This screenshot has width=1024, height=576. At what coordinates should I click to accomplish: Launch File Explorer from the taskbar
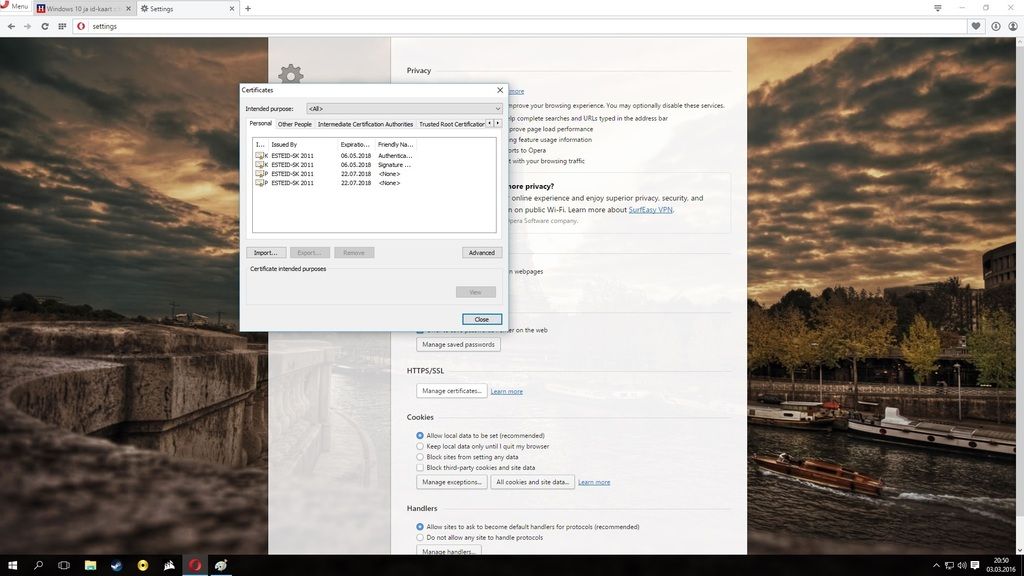[90, 565]
